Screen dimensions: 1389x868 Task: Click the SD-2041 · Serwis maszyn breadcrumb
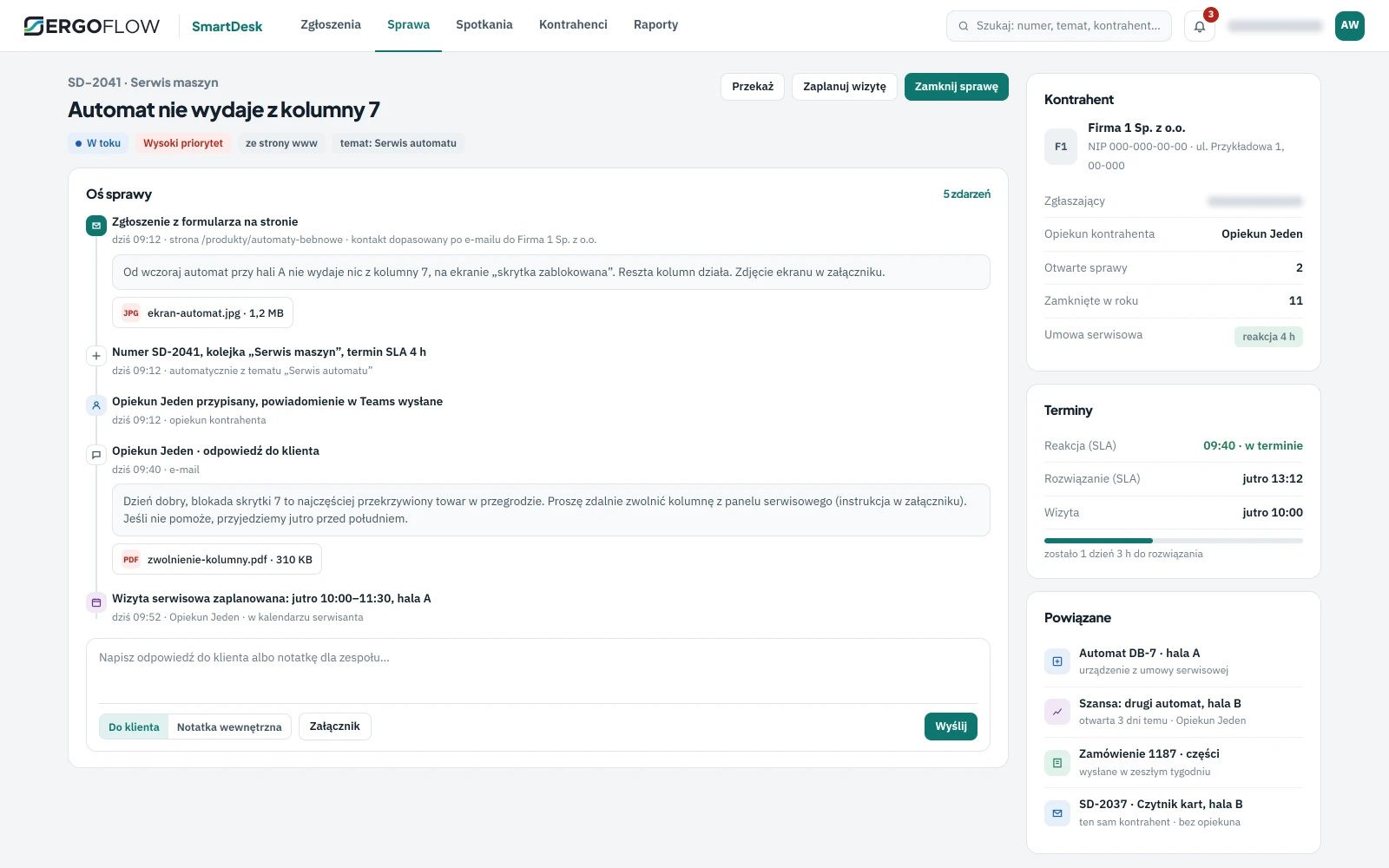[143, 82]
